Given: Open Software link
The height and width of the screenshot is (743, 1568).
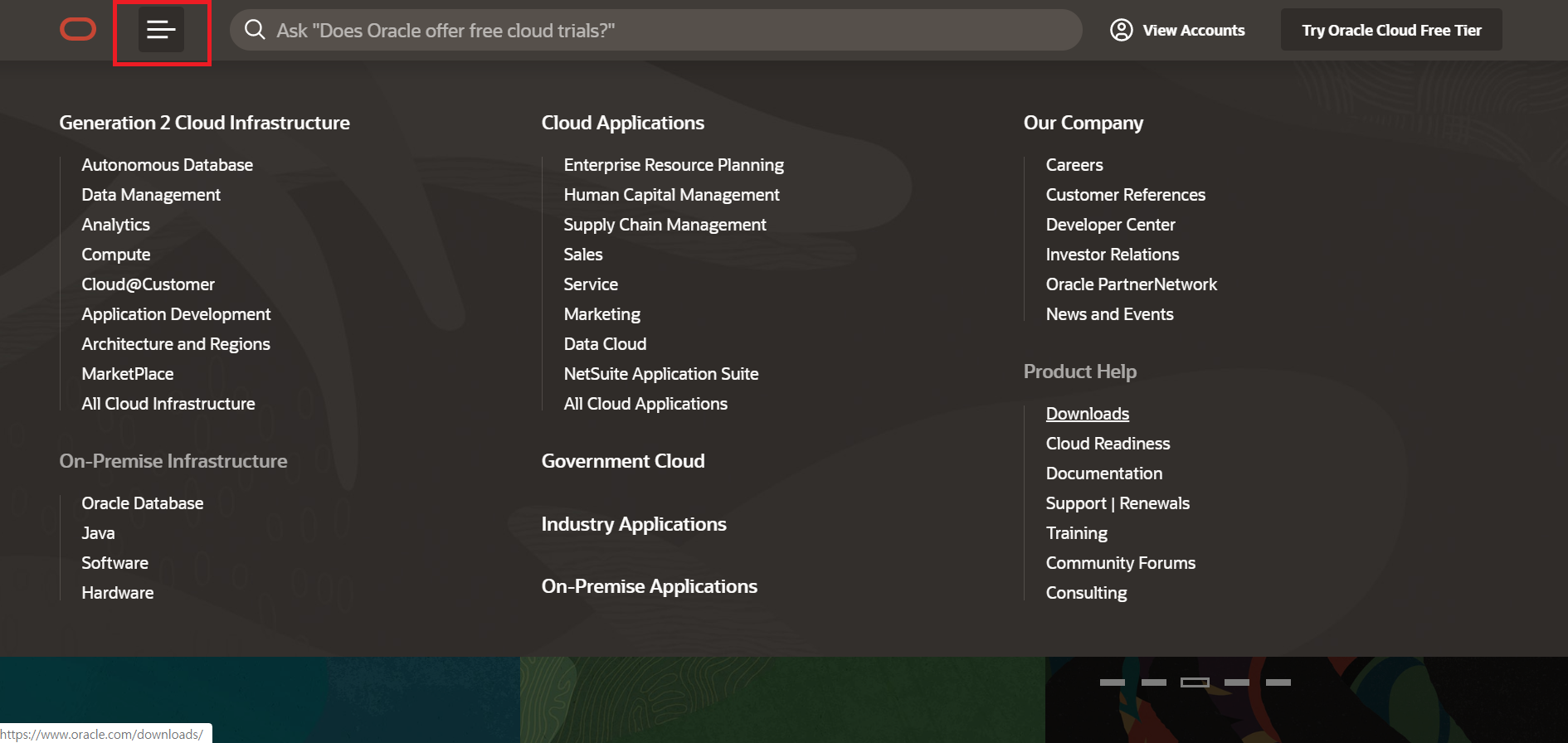Looking at the screenshot, I should pyautogui.click(x=114, y=563).
